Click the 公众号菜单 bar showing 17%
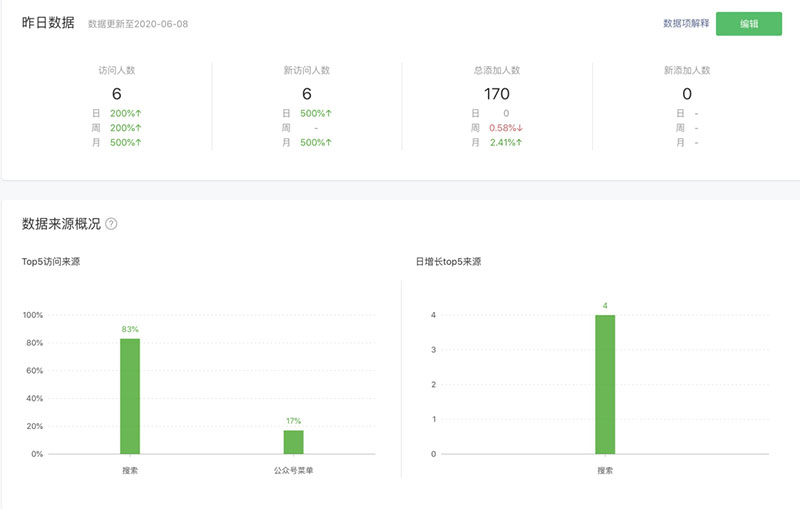 tap(293, 441)
